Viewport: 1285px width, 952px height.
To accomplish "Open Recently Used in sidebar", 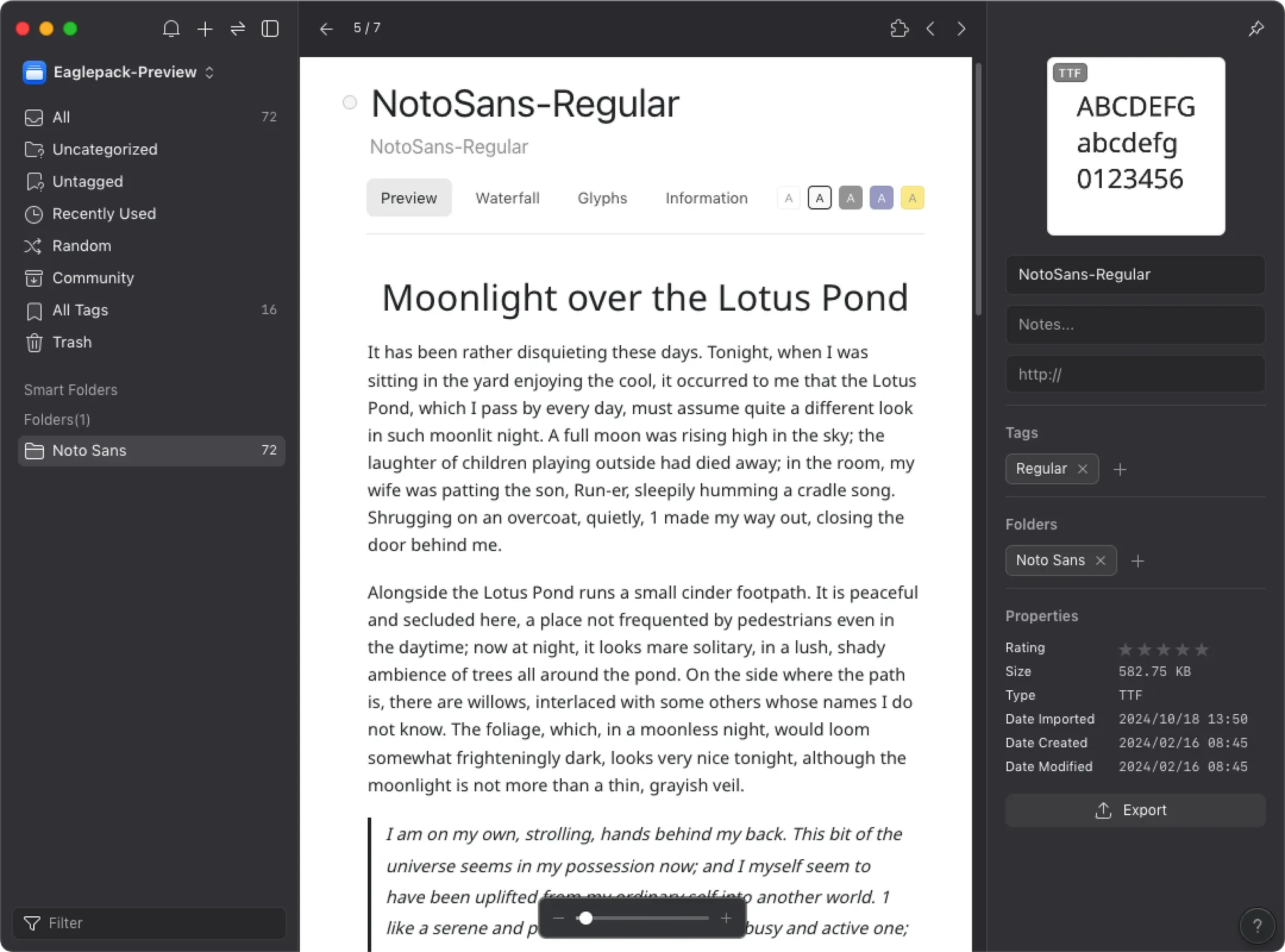I will 151,213.
